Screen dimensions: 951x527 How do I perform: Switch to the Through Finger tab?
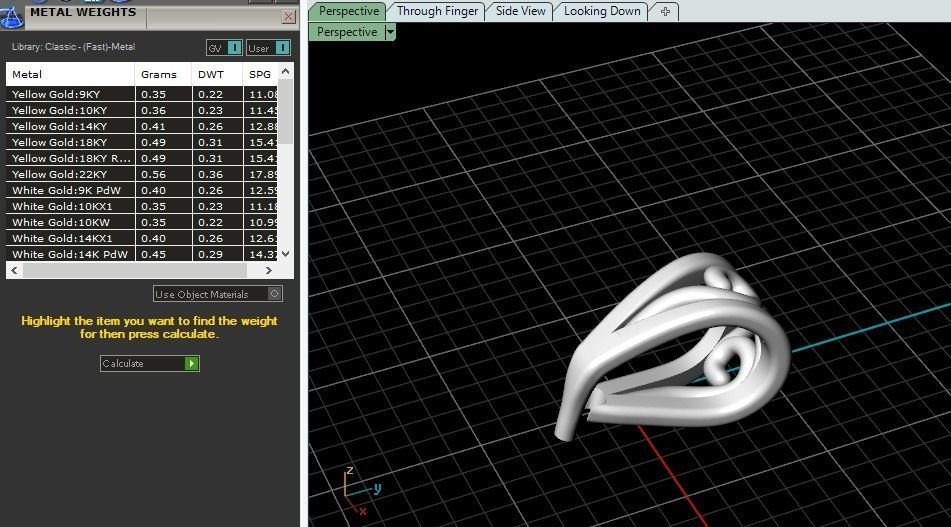click(437, 11)
